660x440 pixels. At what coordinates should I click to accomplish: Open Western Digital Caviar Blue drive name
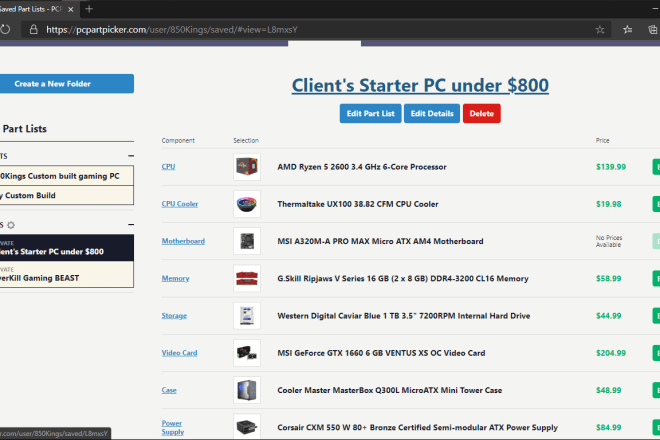(x=403, y=316)
